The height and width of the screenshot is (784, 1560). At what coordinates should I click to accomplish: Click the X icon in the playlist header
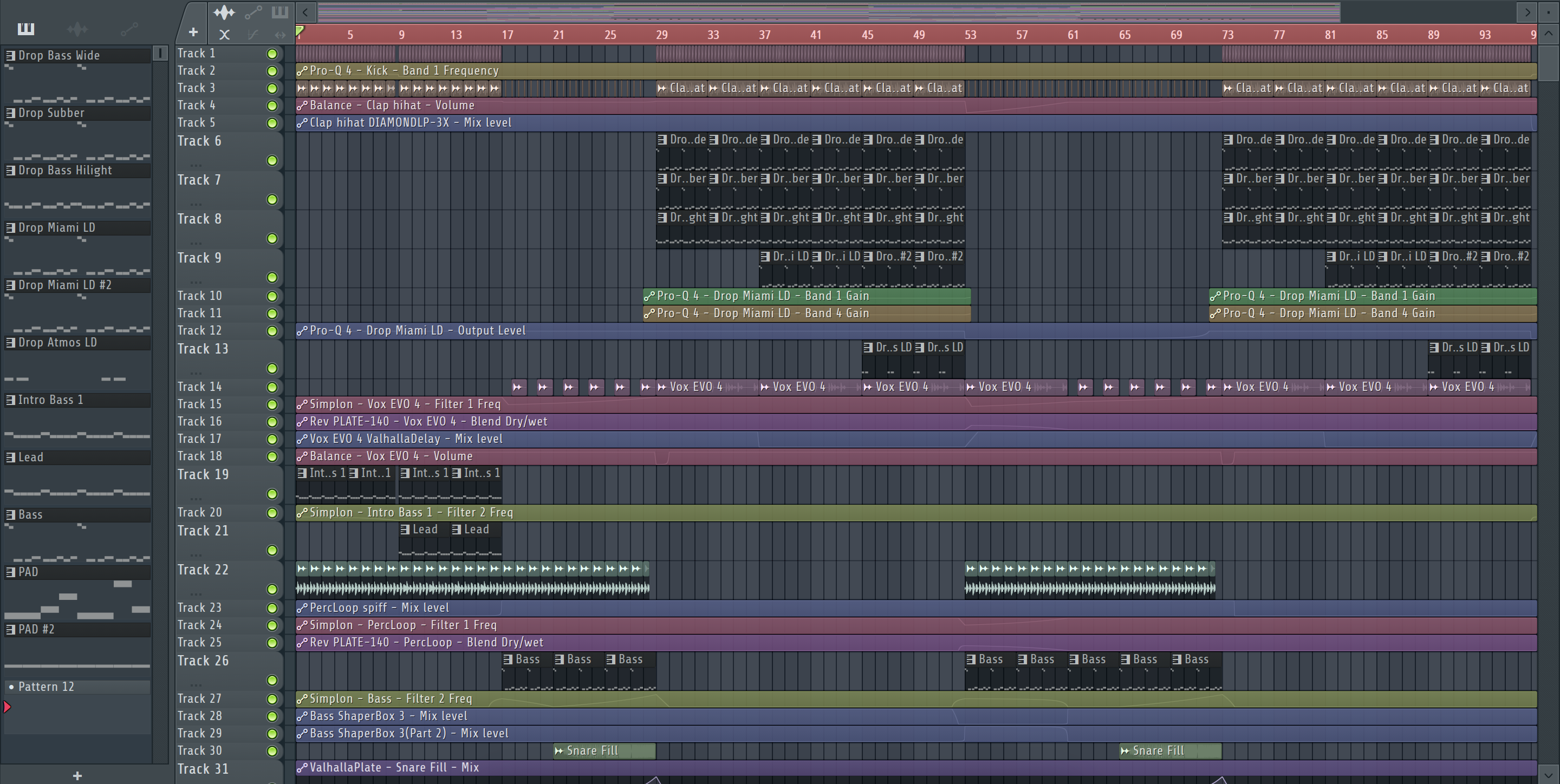(224, 35)
